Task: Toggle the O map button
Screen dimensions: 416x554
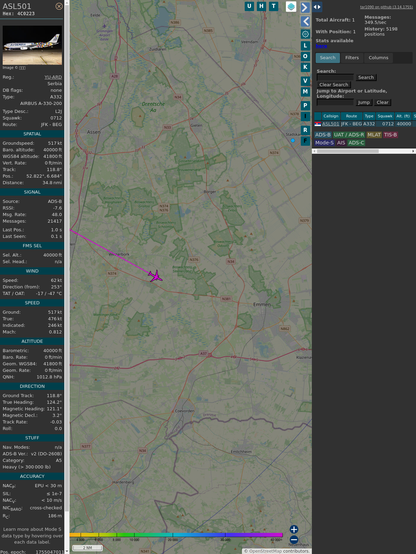Action: pyautogui.click(x=305, y=57)
